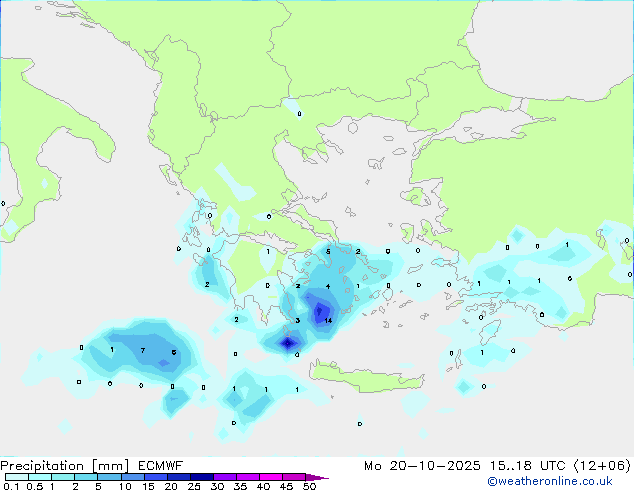The width and height of the screenshot is (634, 490).
Task: Select the 40–45 mm bright pink legend box
Action: (x=271, y=477)
